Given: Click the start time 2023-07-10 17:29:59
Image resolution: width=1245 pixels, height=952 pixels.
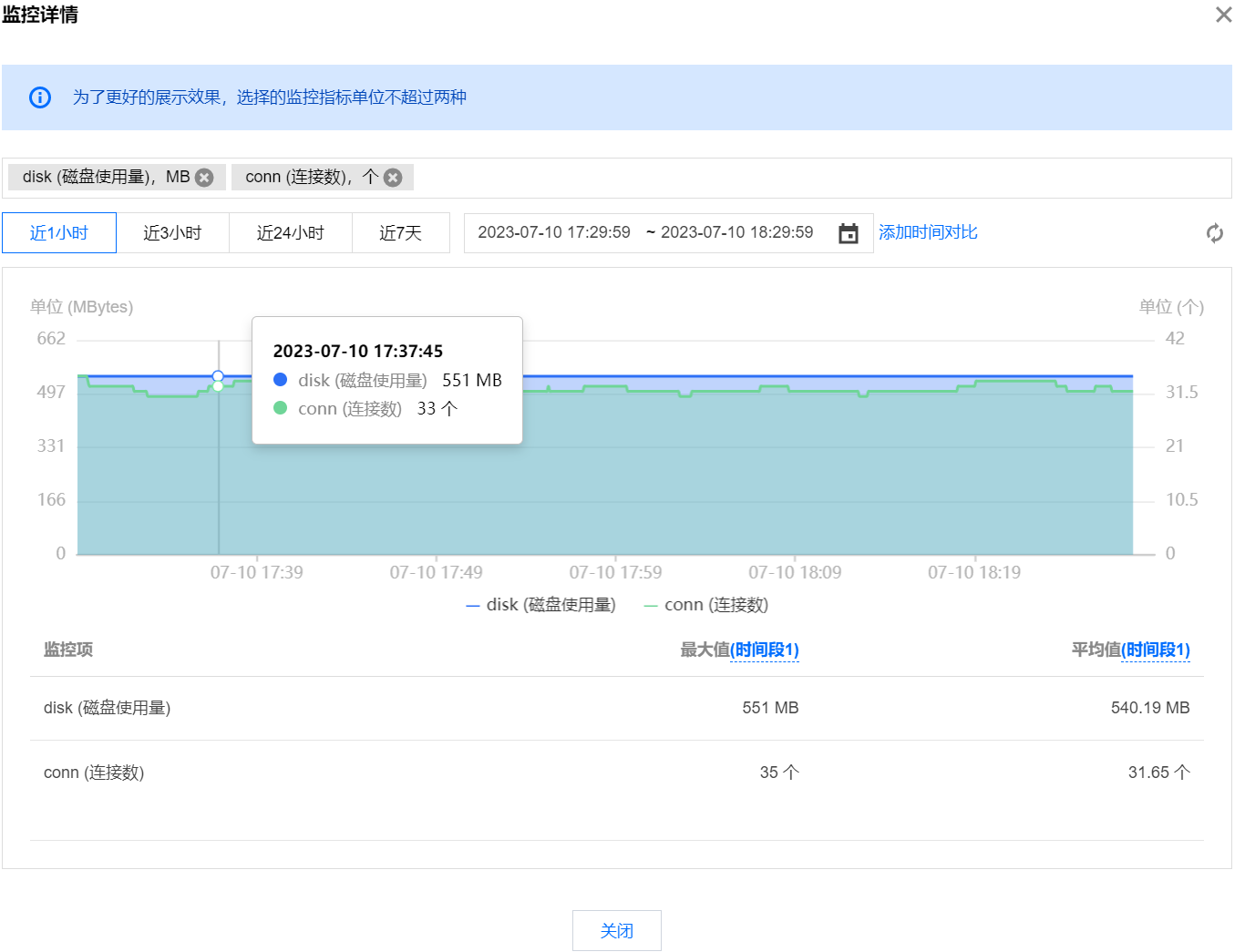Looking at the screenshot, I should coord(554,232).
